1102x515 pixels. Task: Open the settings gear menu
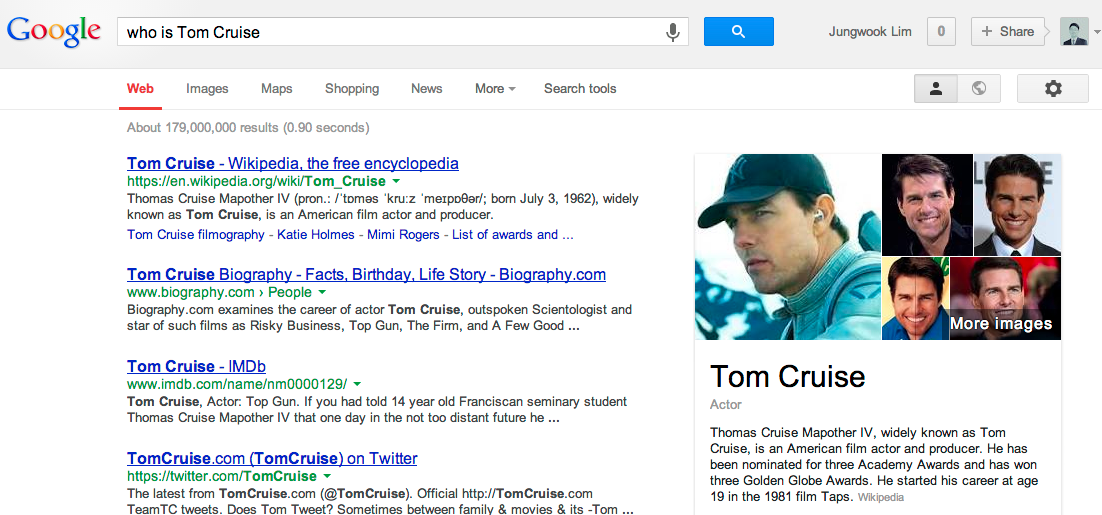click(1052, 89)
